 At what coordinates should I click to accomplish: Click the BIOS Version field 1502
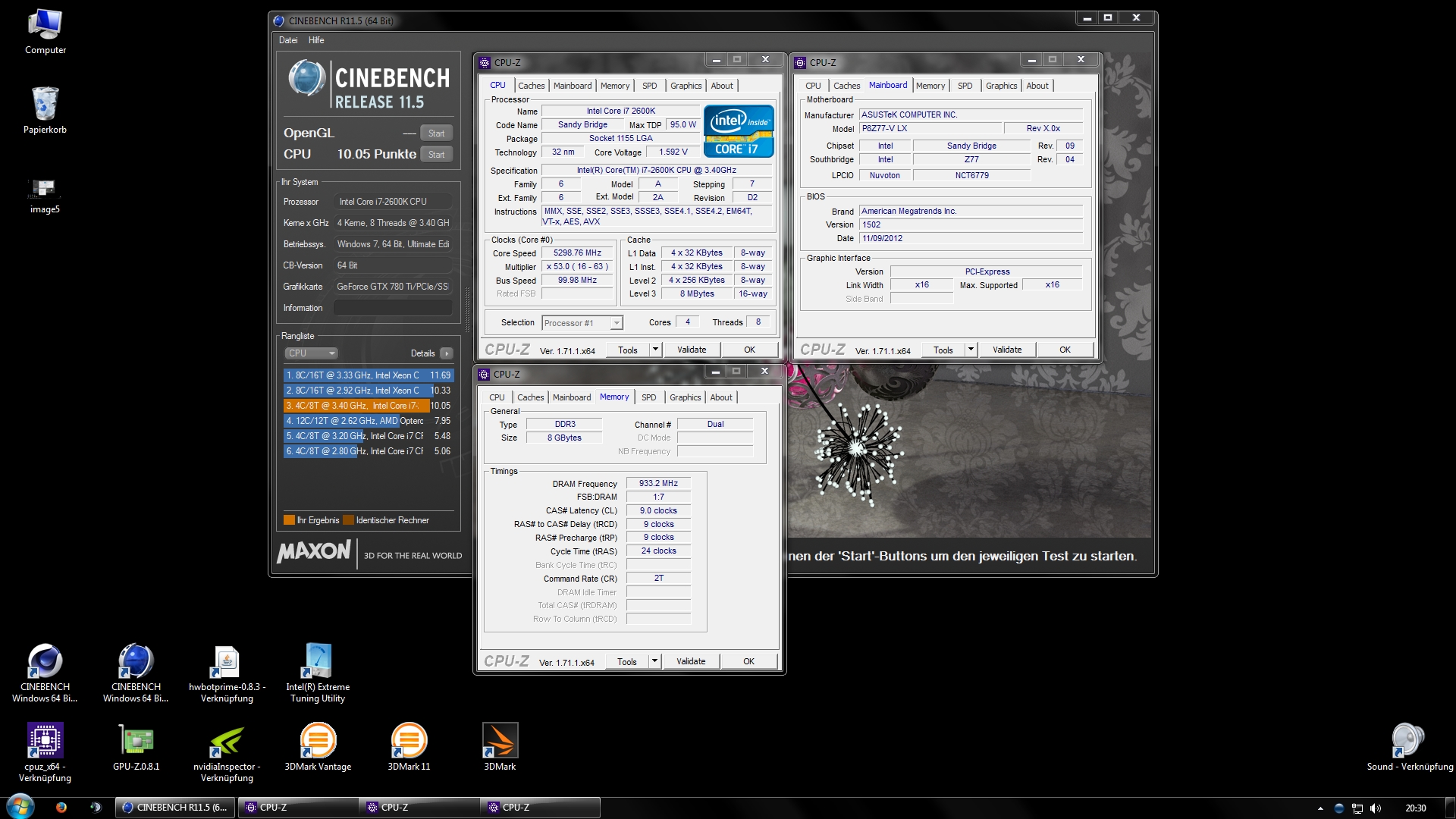(971, 225)
